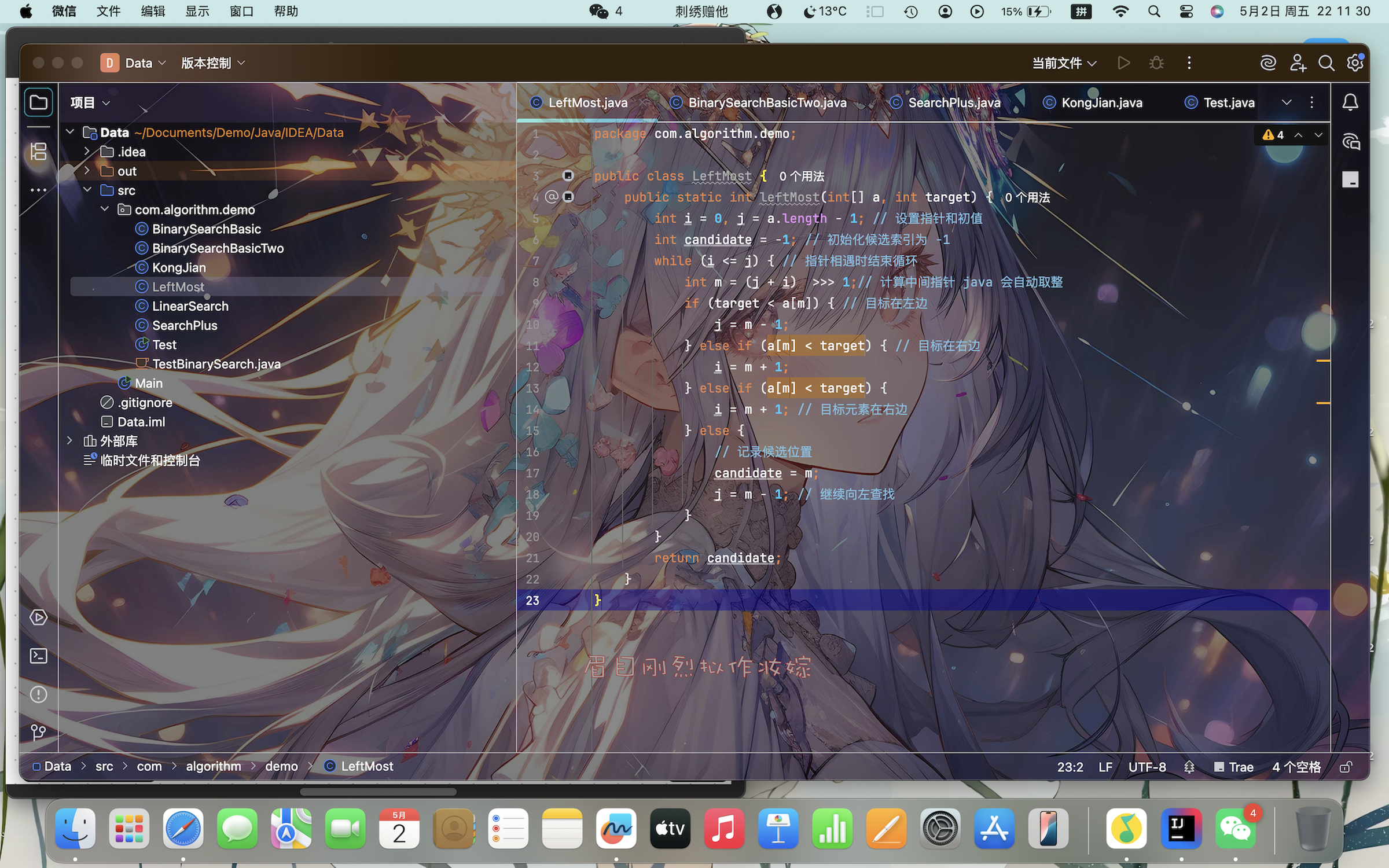Show more tool windows ellipsis in left sidebar

click(x=38, y=190)
